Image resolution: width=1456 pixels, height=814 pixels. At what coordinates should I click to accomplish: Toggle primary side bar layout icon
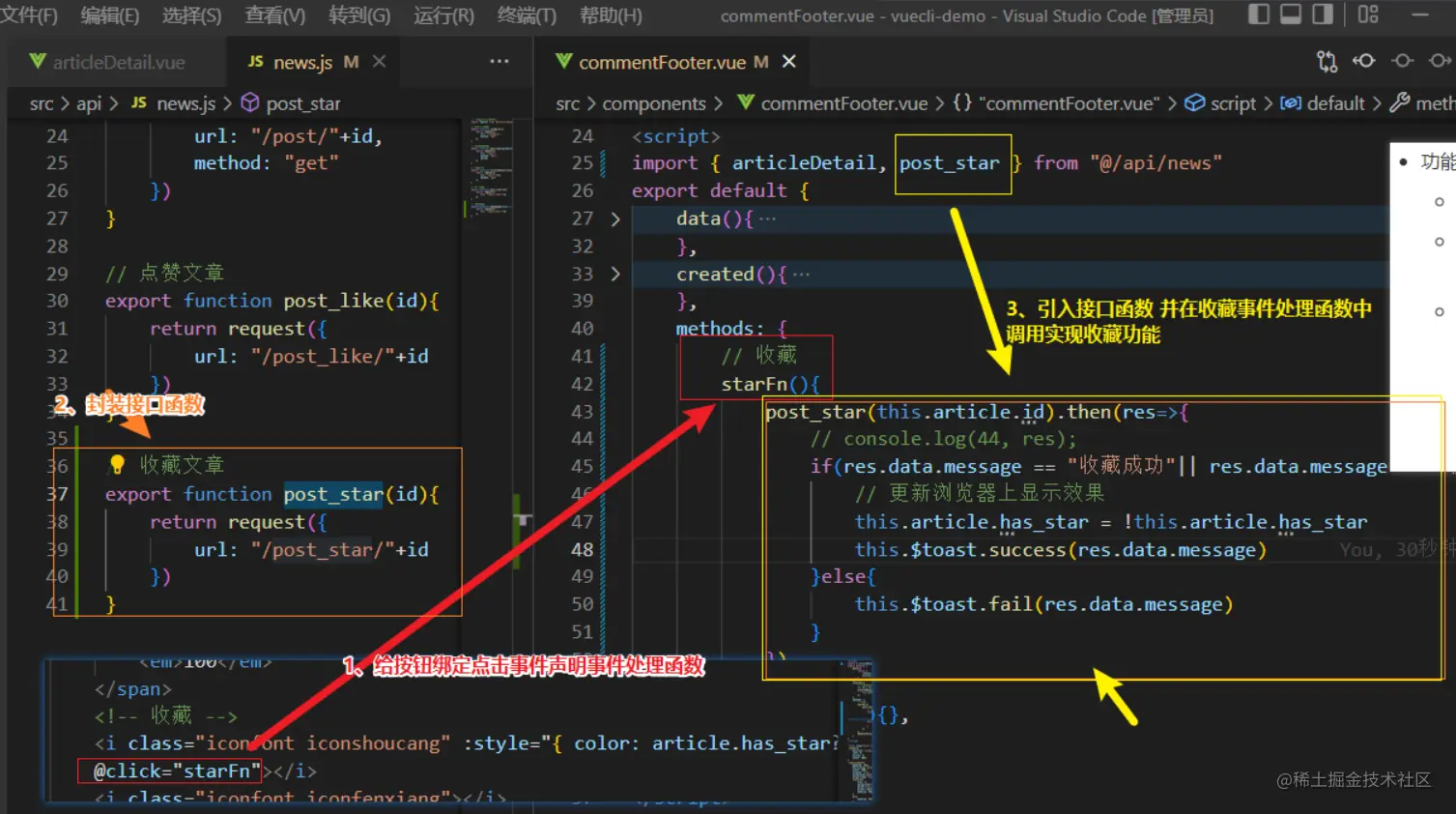tap(1258, 15)
